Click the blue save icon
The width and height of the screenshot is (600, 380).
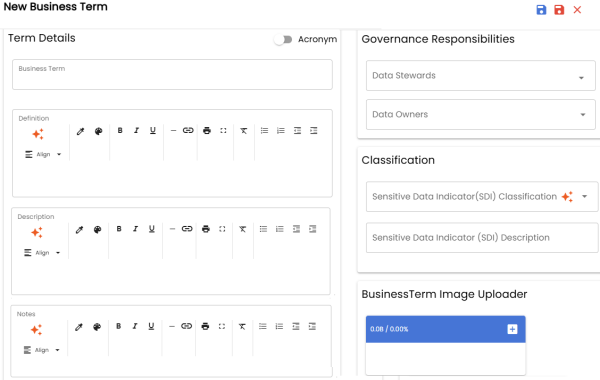[x=541, y=10]
